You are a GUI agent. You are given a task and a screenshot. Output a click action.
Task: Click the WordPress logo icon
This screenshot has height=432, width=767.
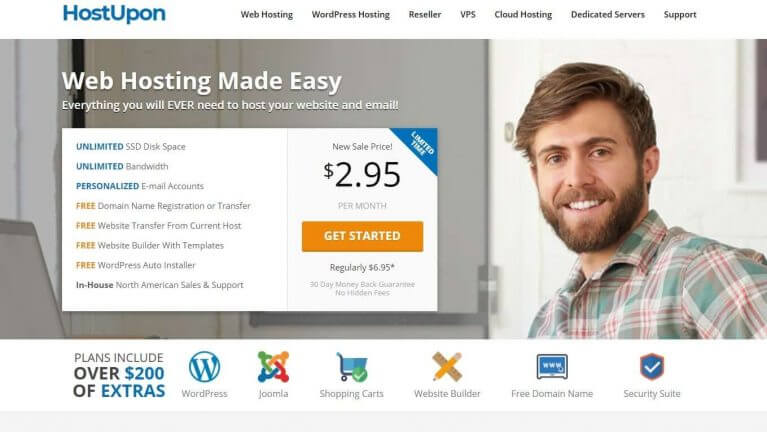click(x=204, y=366)
